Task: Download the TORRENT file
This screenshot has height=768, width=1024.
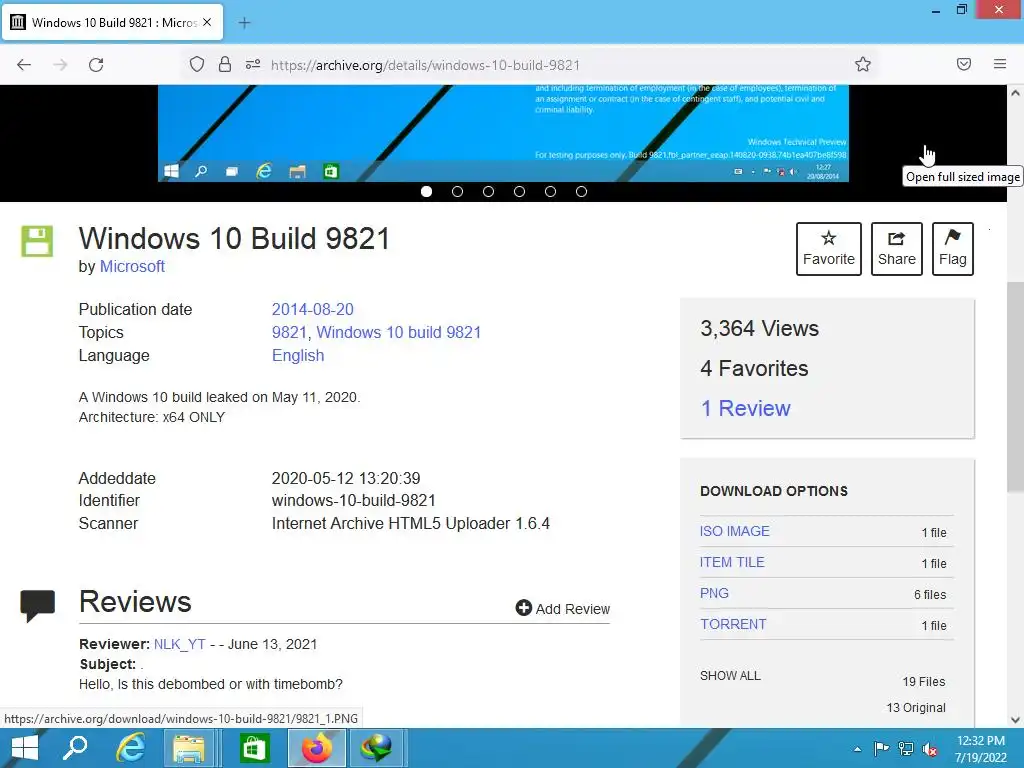Action: pos(733,624)
